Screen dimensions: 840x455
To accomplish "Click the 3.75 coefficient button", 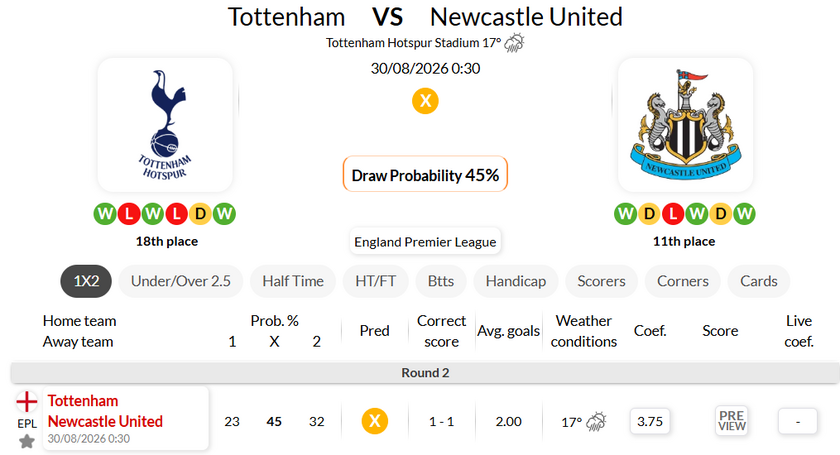I will 650,421.
